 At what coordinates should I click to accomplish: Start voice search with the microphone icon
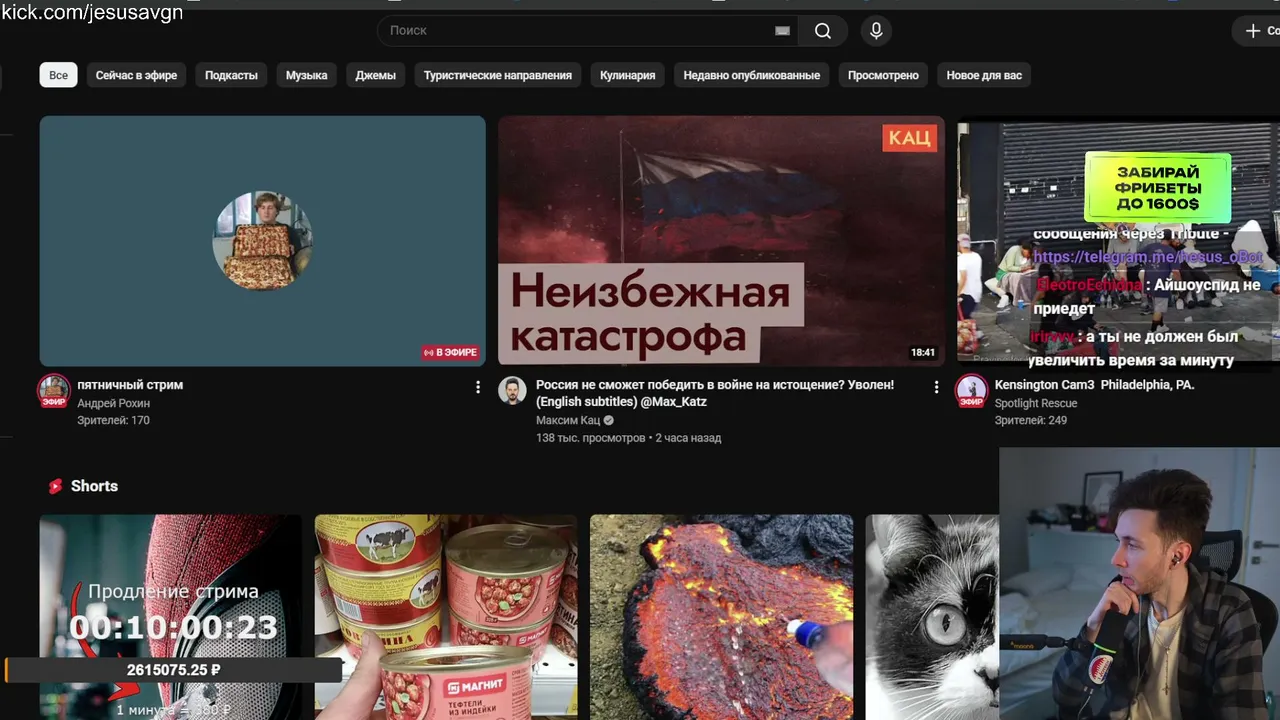[876, 31]
